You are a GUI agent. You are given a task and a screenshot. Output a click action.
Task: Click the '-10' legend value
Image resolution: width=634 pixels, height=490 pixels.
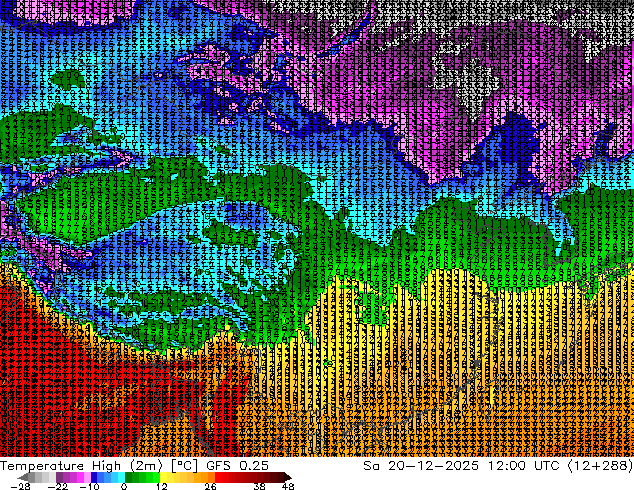[x=89, y=486]
